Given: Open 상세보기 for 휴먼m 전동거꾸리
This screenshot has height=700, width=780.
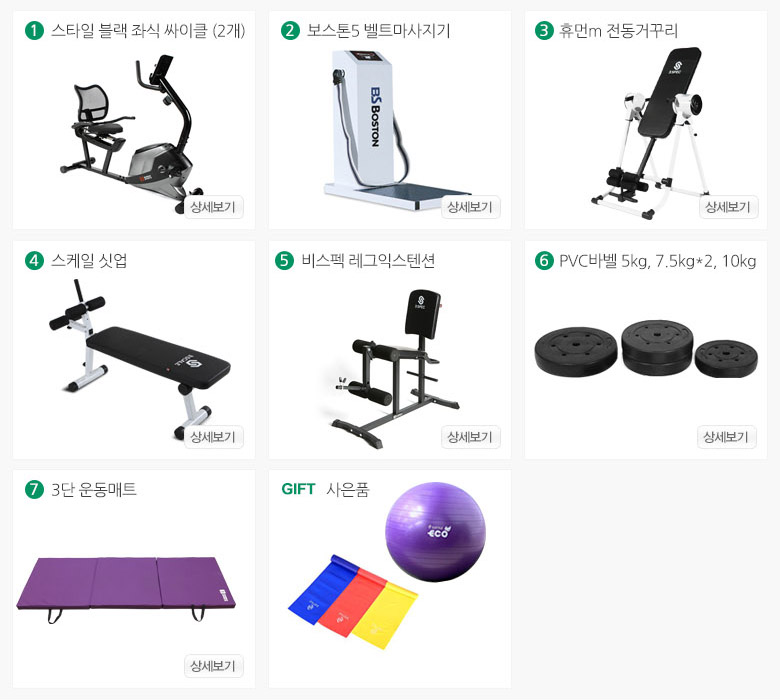Looking at the screenshot, I should tap(728, 207).
